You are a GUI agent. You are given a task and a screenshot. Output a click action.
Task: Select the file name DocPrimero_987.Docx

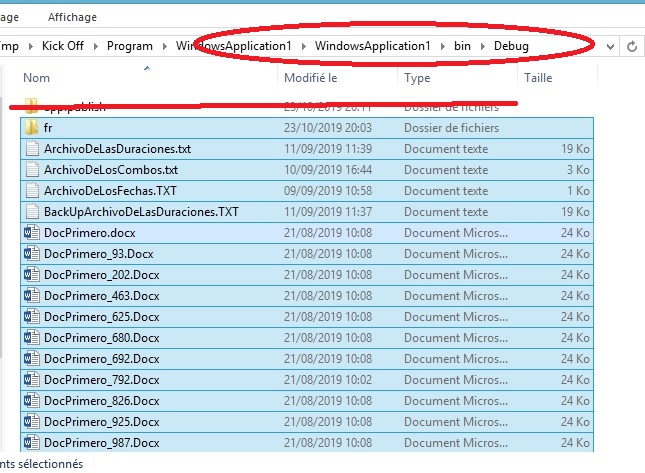tap(102, 443)
